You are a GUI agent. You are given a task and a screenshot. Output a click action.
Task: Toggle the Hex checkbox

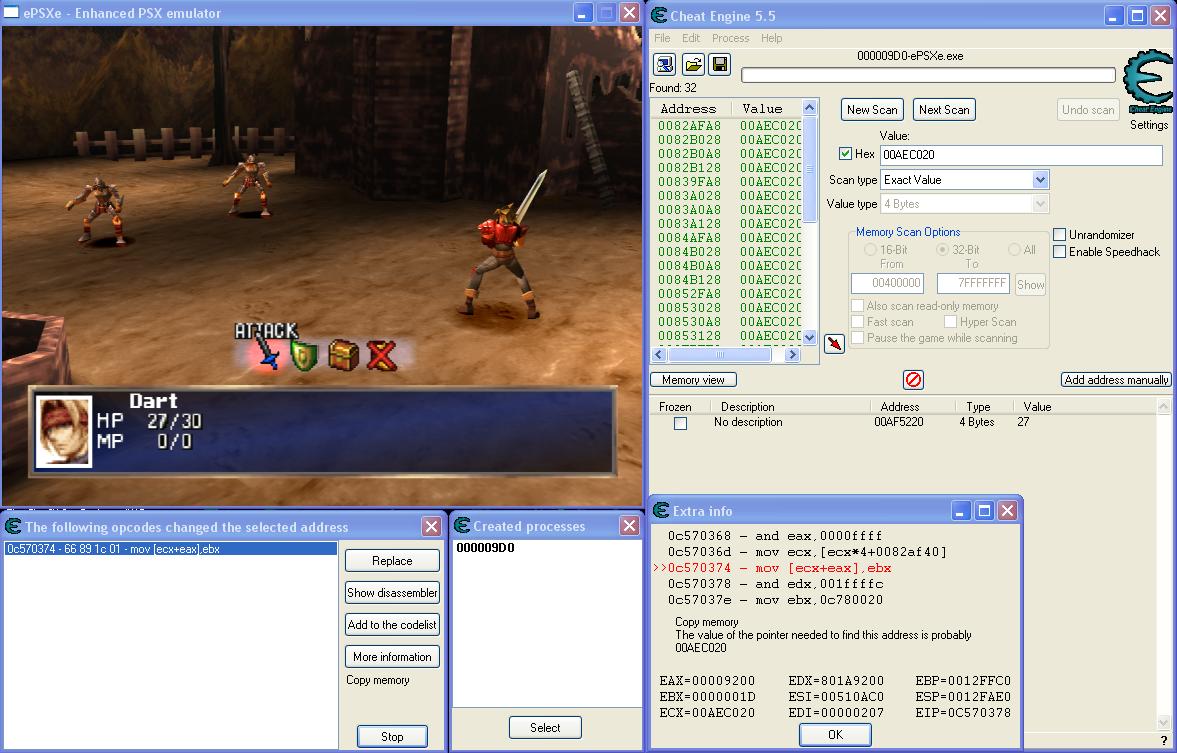point(845,153)
